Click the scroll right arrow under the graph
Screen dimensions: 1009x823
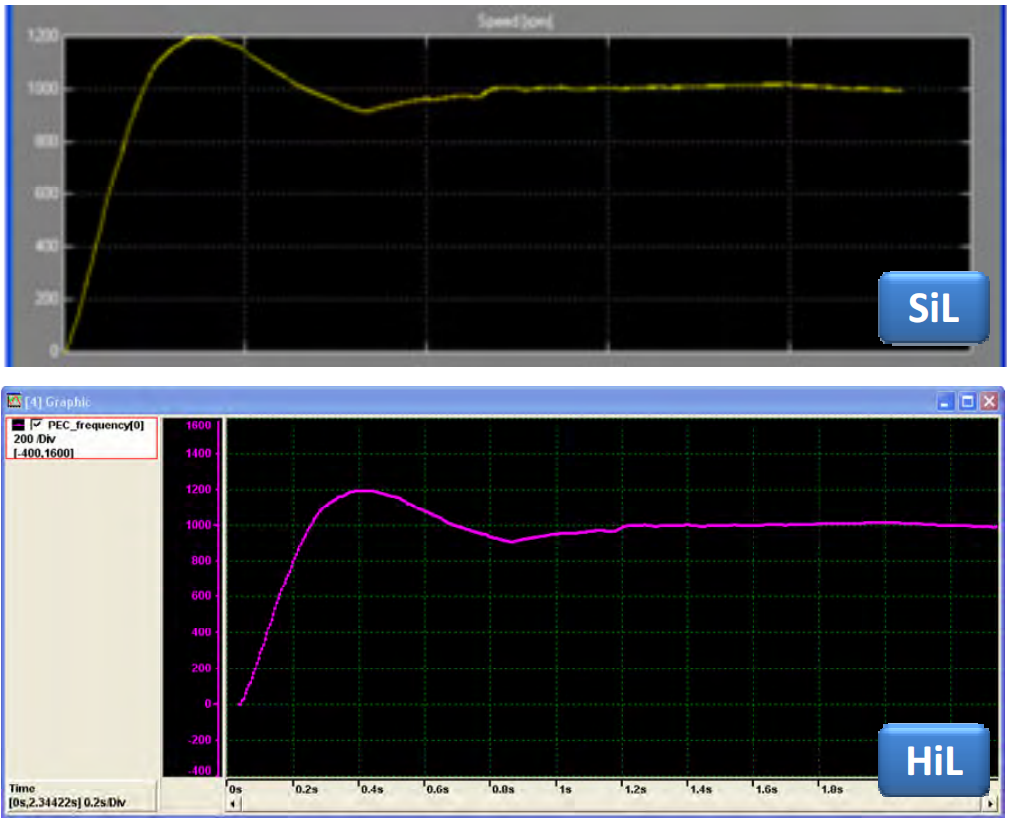tap(991, 804)
